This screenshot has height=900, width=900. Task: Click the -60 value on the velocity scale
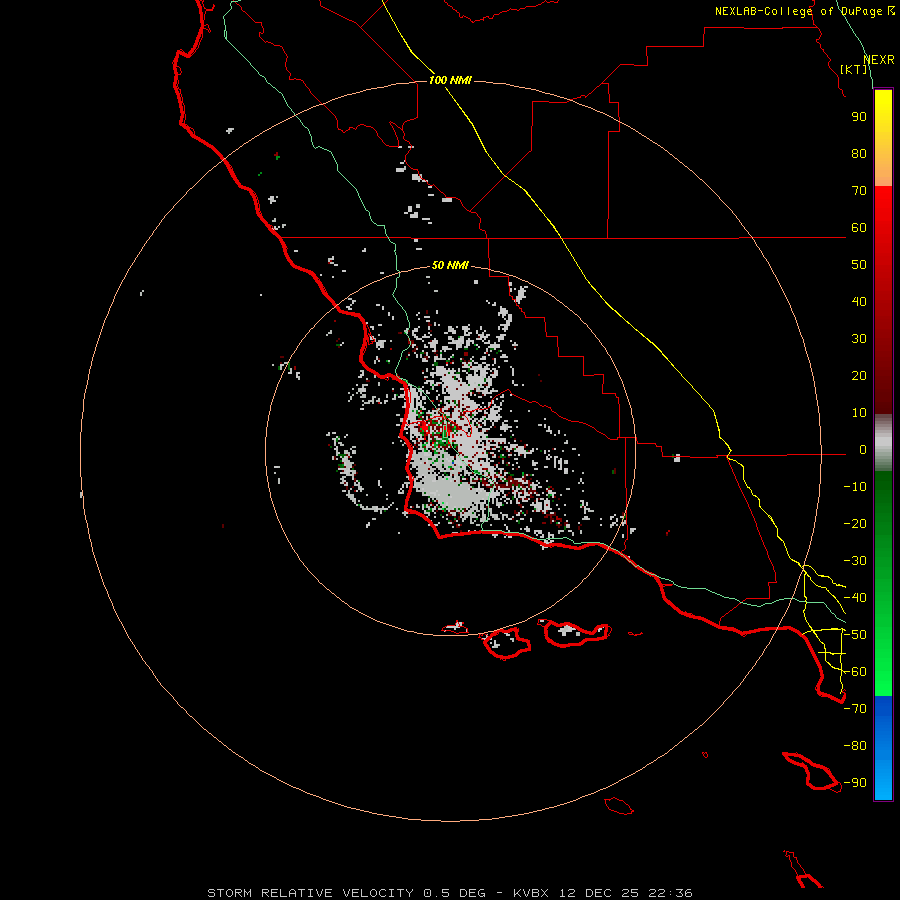tap(855, 672)
